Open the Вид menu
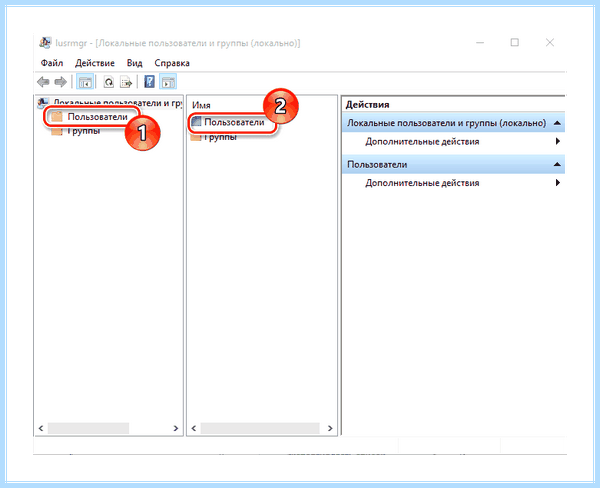This screenshot has height=488, width=600. [134, 63]
